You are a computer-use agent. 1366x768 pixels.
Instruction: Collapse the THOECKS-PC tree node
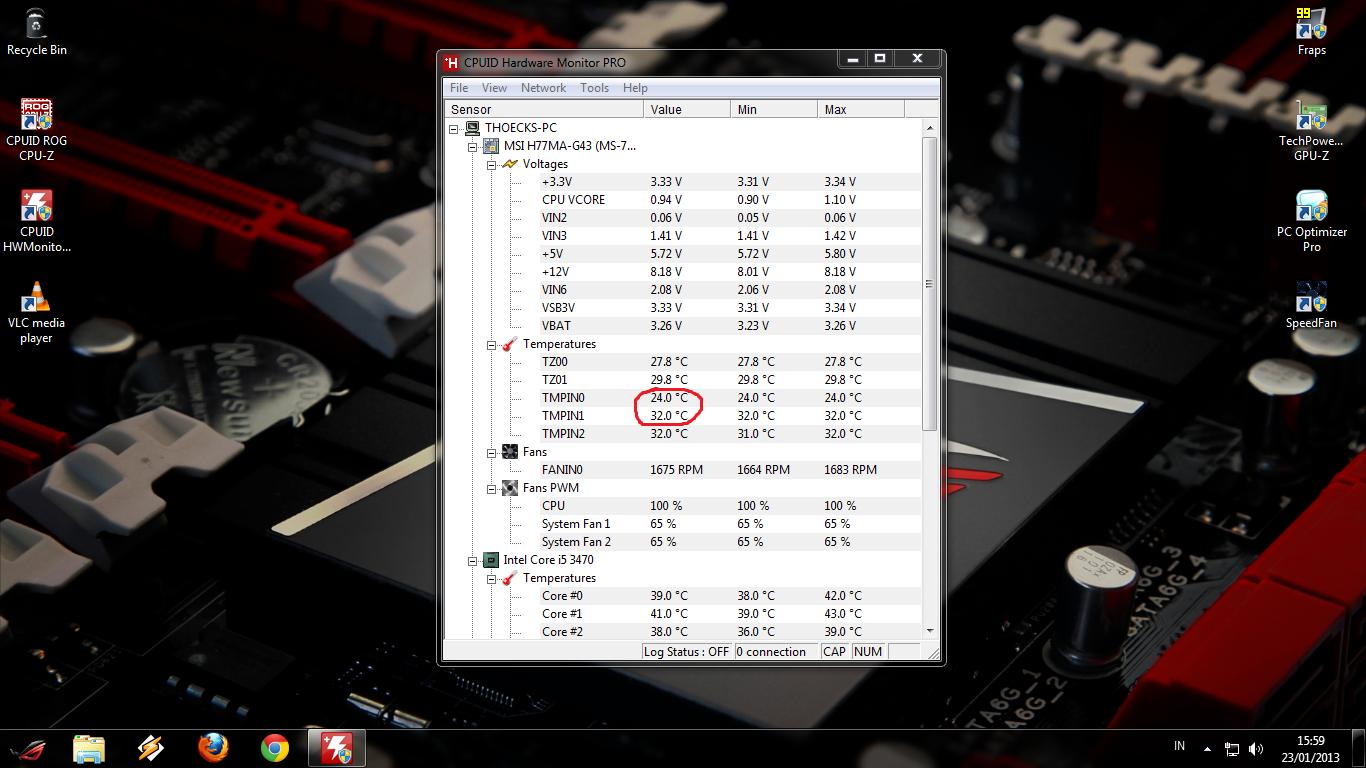tap(454, 128)
